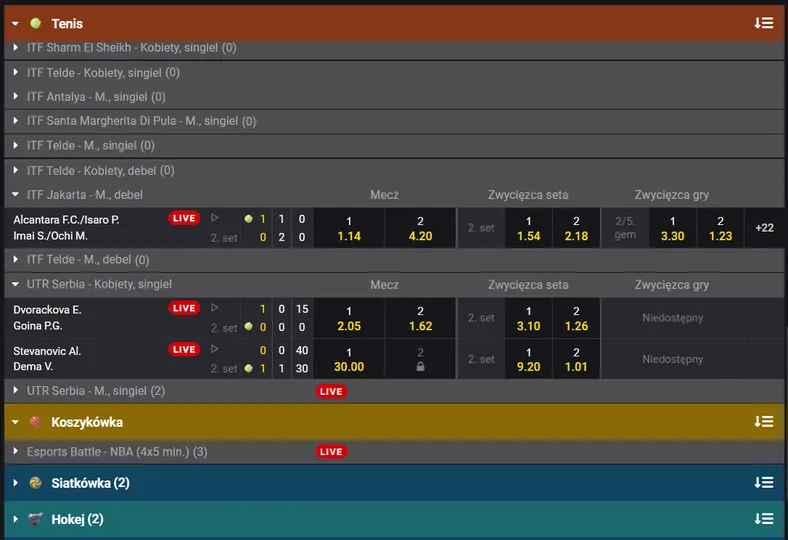The height and width of the screenshot is (540, 788).
Task: Bet on set winner odds 9.20 for Stevanovic
Action: (x=529, y=359)
